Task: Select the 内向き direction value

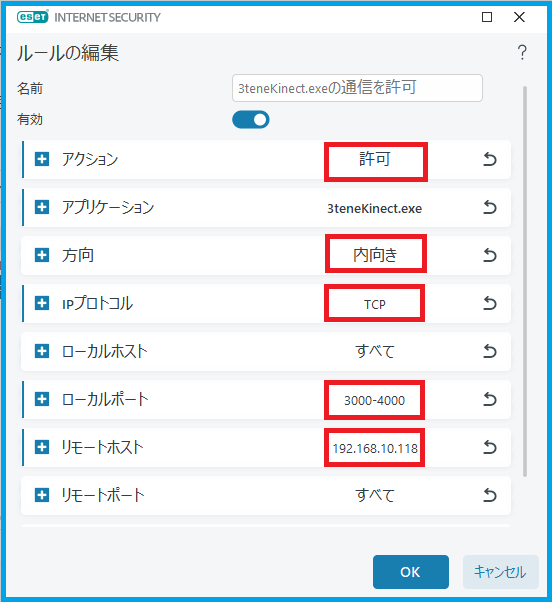Action: [x=375, y=255]
